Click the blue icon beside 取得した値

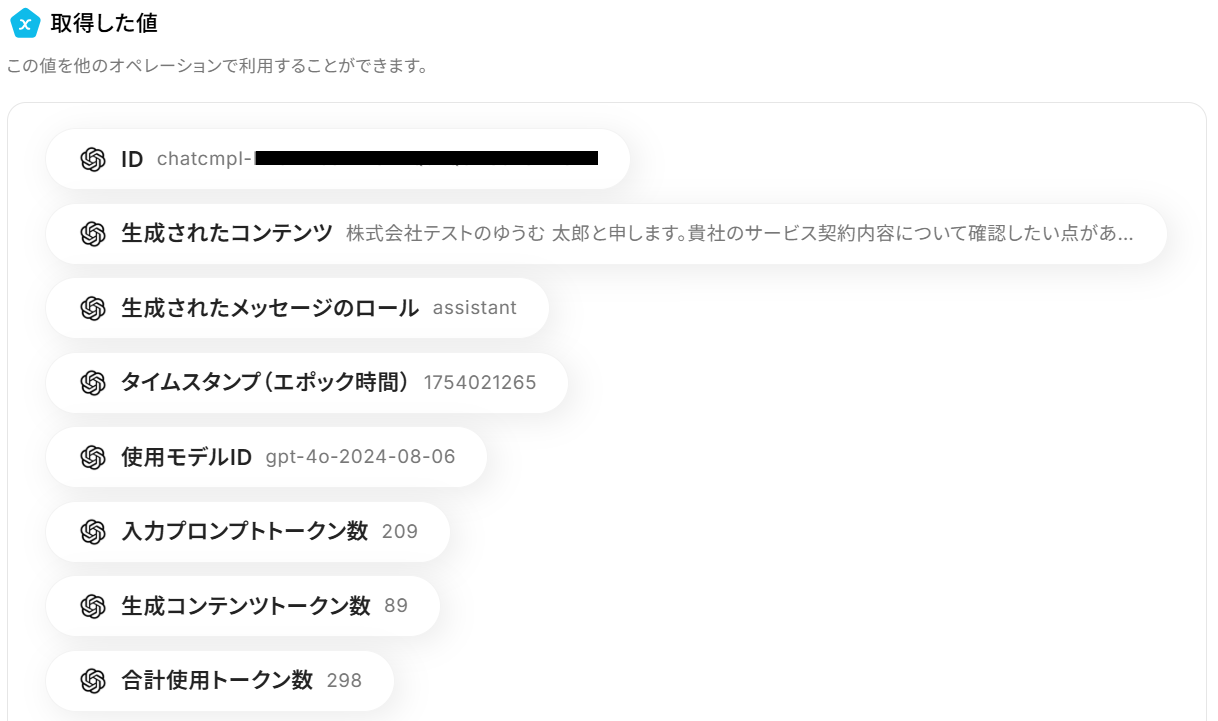point(25,23)
